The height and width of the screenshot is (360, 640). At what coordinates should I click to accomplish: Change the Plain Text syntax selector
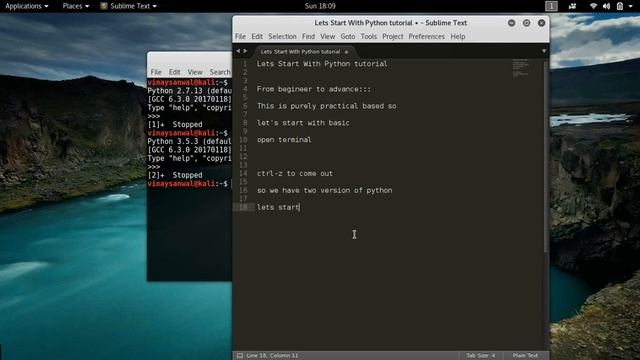click(x=525, y=356)
